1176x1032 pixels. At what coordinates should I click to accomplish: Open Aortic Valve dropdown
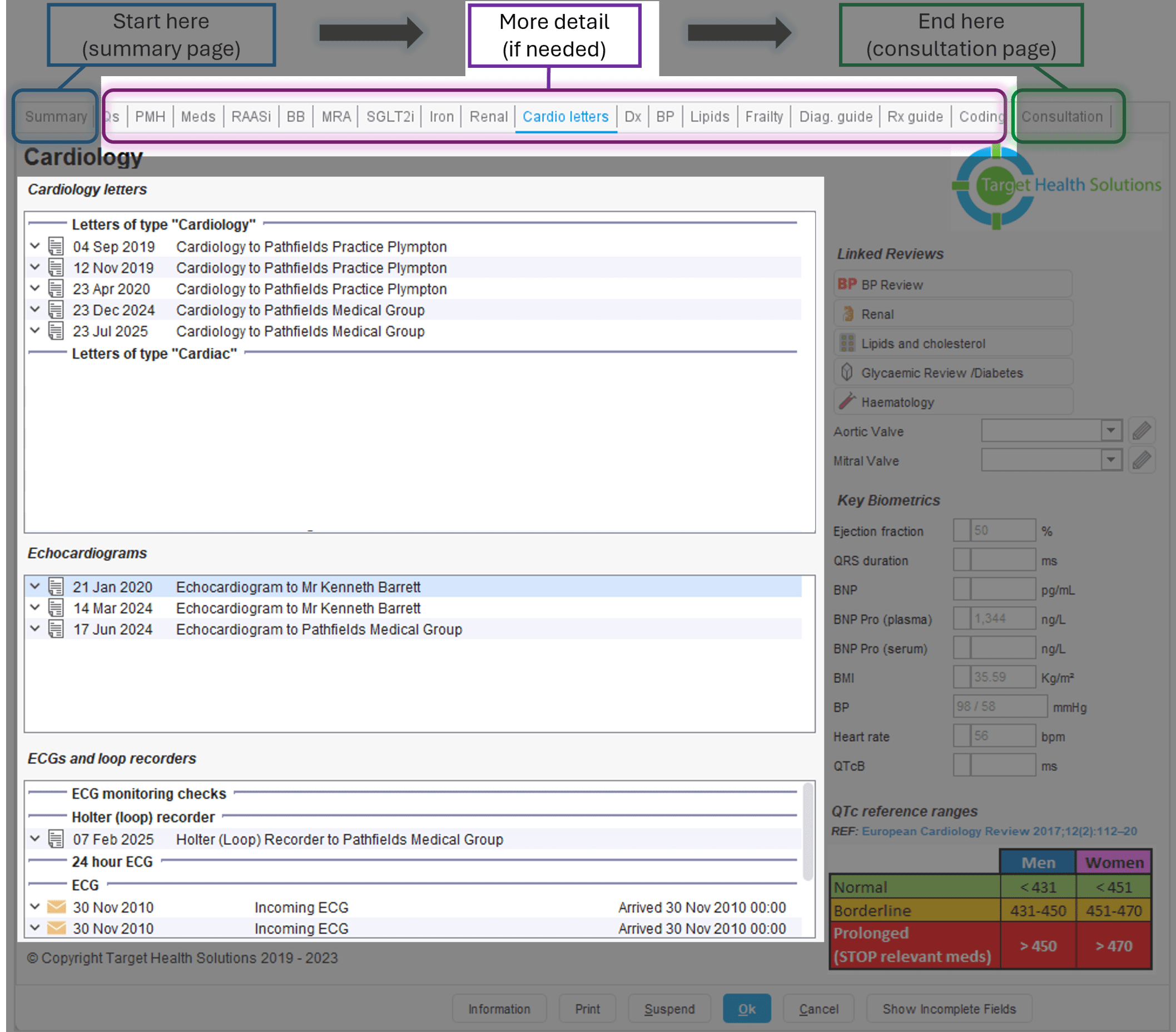point(1110,431)
